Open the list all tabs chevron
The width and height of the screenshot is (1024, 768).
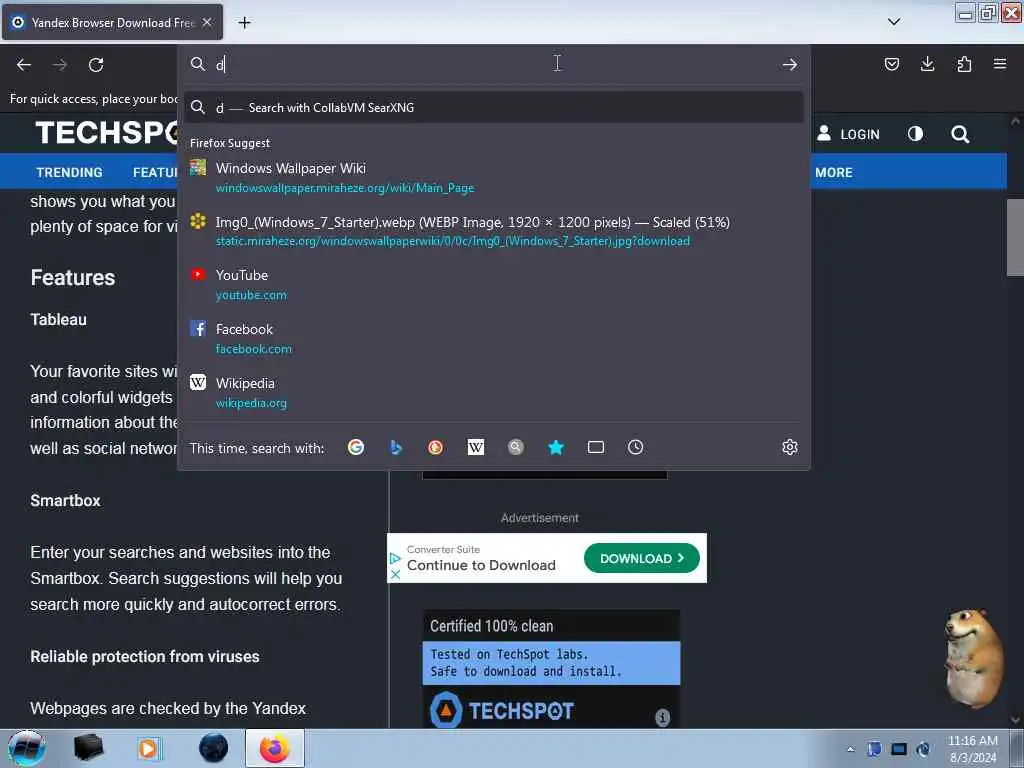(894, 22)
